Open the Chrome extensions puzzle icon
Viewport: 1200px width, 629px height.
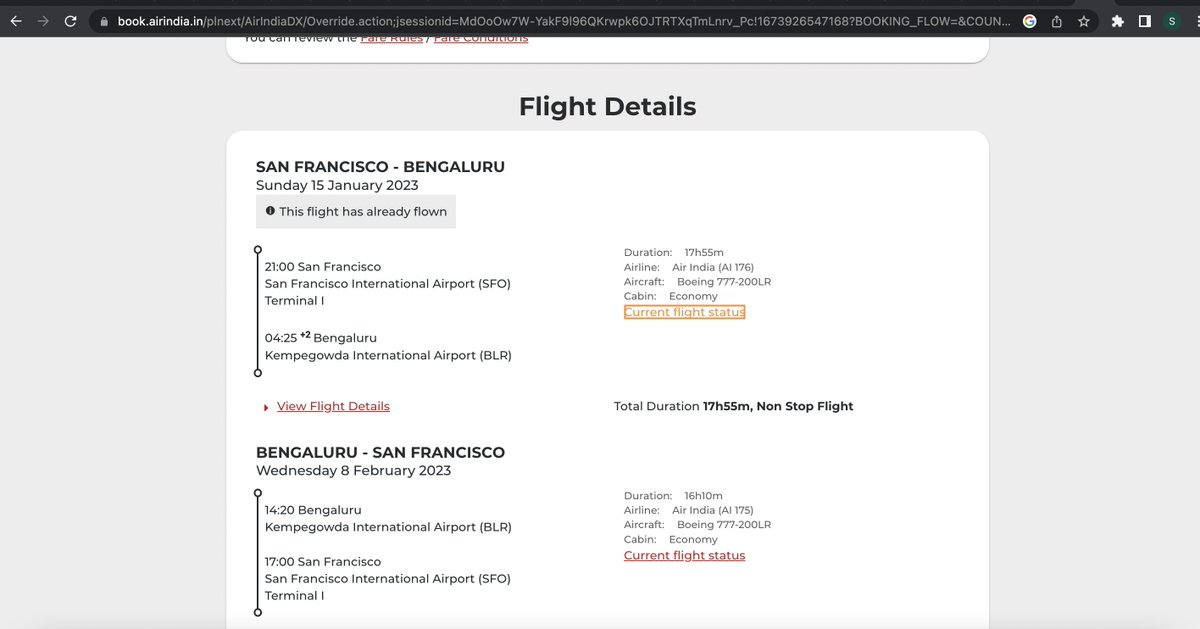tap(1118, 21)
